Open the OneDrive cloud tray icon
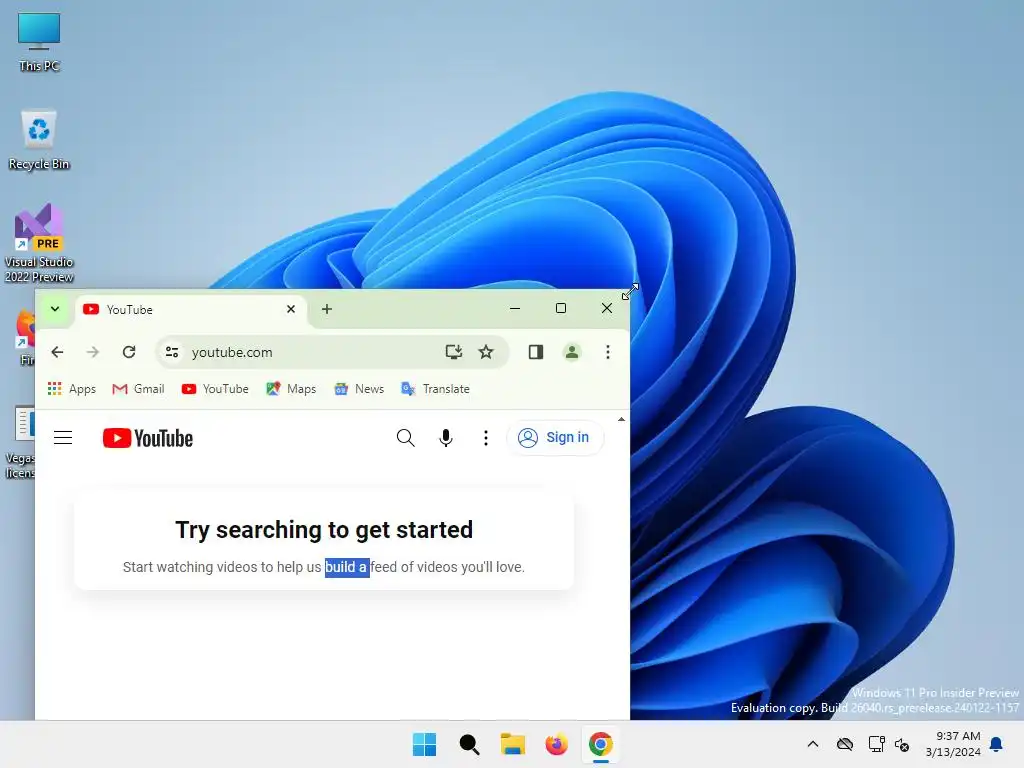 coord(845,744)
